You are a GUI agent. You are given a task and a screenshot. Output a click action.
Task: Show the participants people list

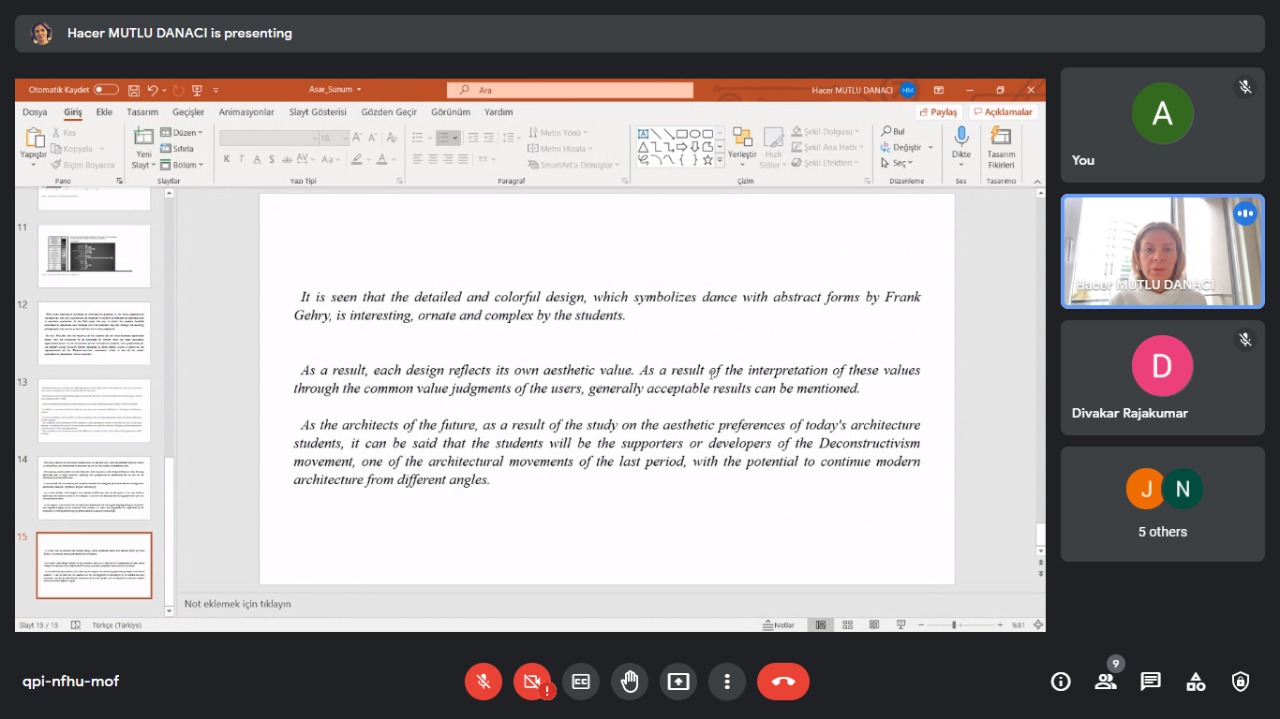(1105, 681)
